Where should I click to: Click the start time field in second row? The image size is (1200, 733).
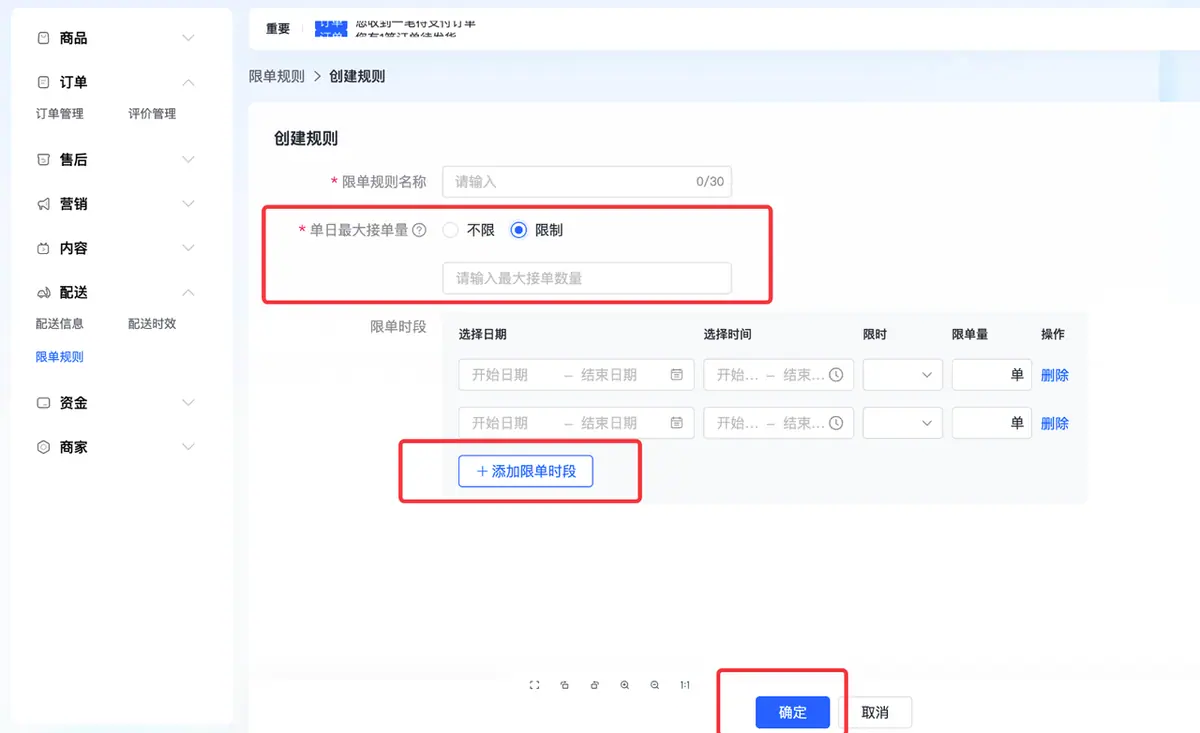click(737, 423)
